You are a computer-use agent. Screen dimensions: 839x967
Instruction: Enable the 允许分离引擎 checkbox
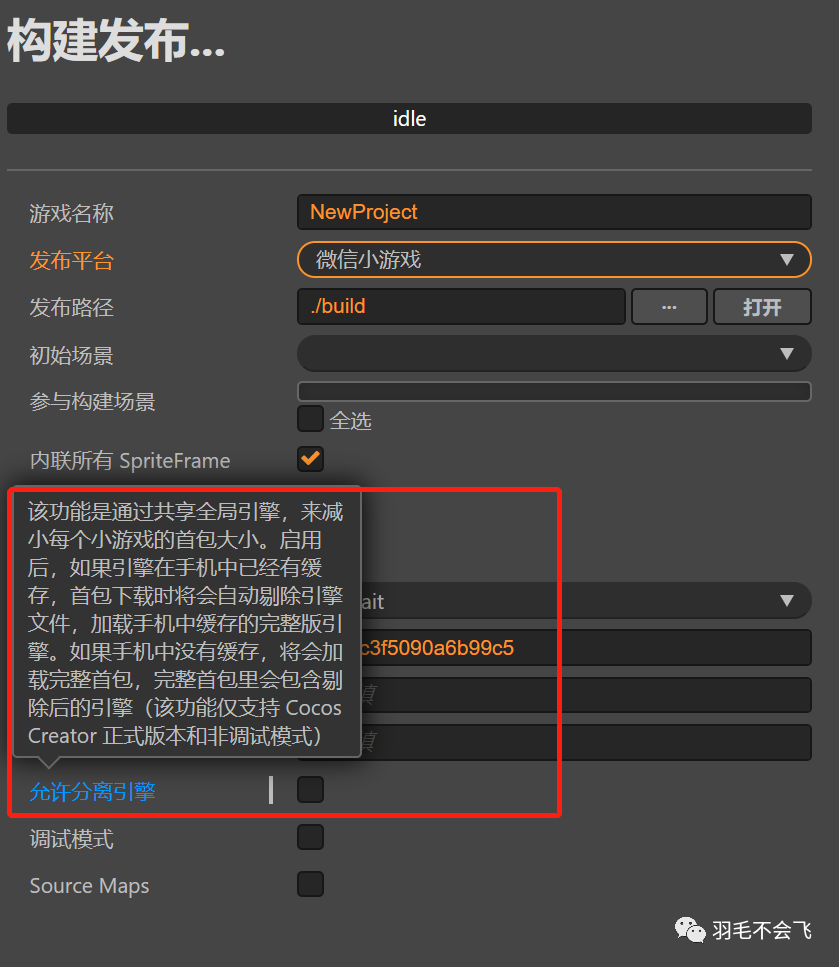310,789
